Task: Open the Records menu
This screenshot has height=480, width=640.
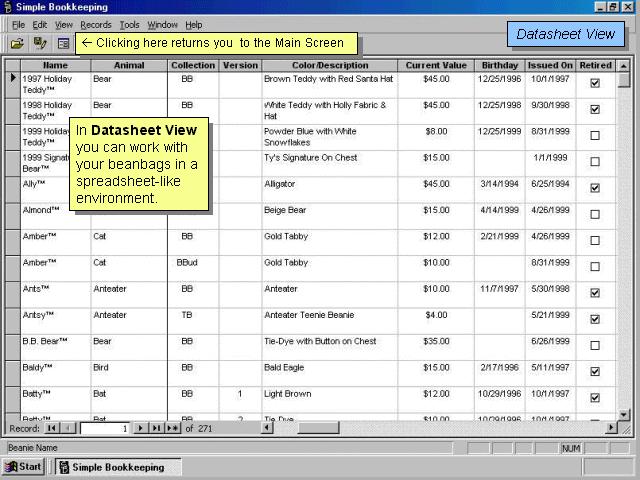Action: (96, 24)
